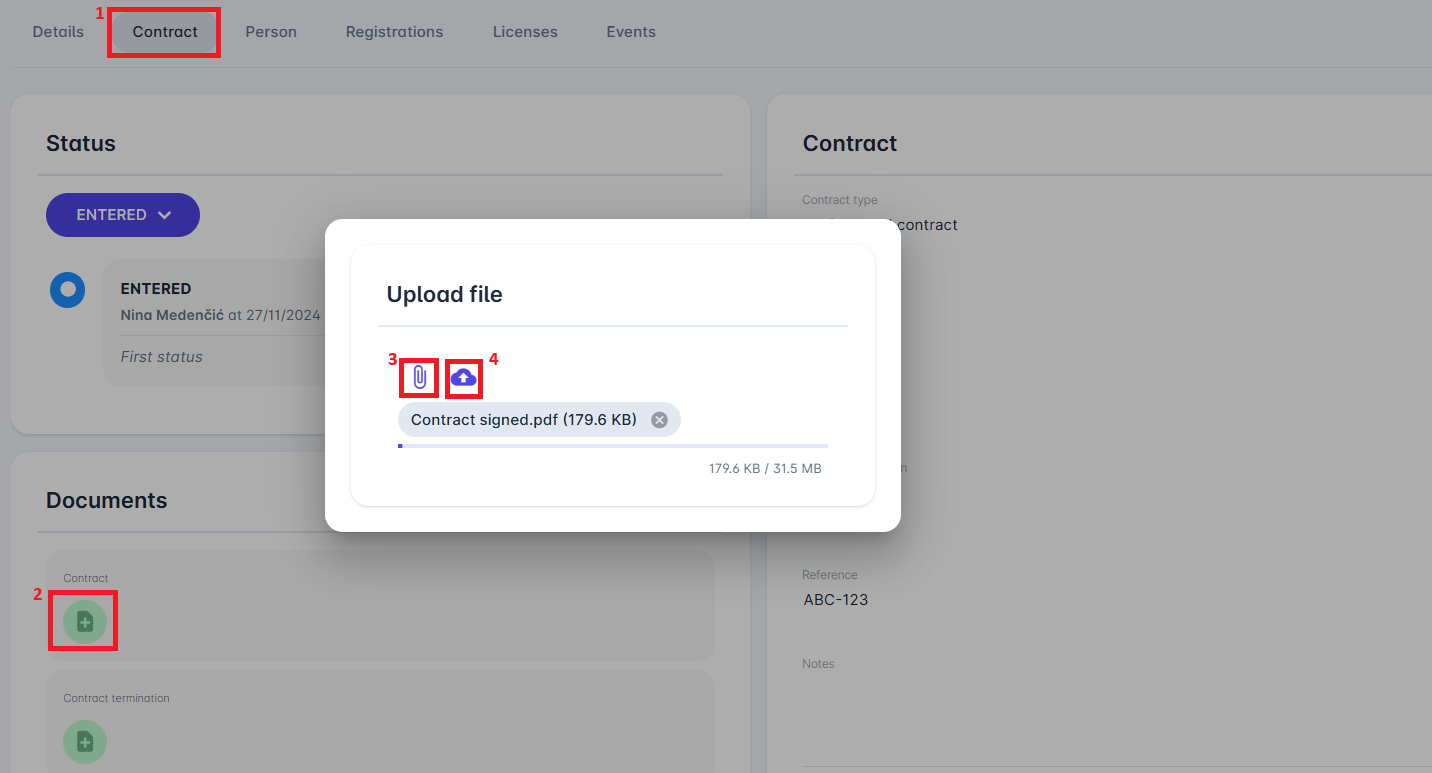This screenshot has width=1432, height=773.
Task: Click the Contract signed.pdf file chip
Action: [523, 420]
